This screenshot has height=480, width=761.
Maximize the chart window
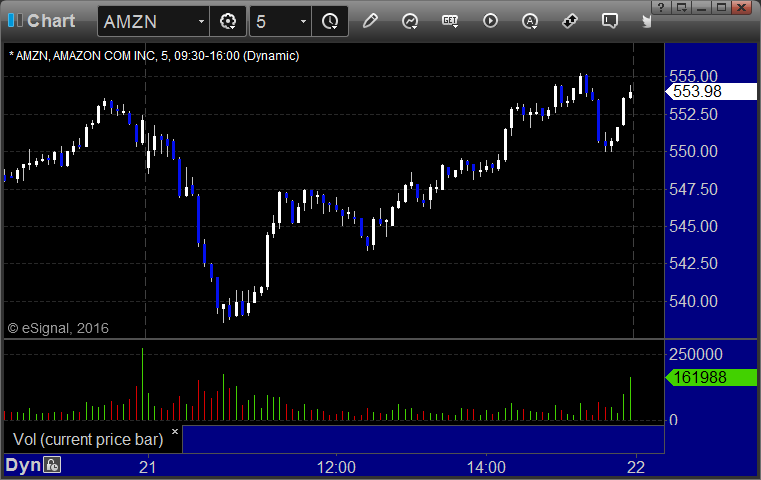pyautogui.click(x=721, y=7)
